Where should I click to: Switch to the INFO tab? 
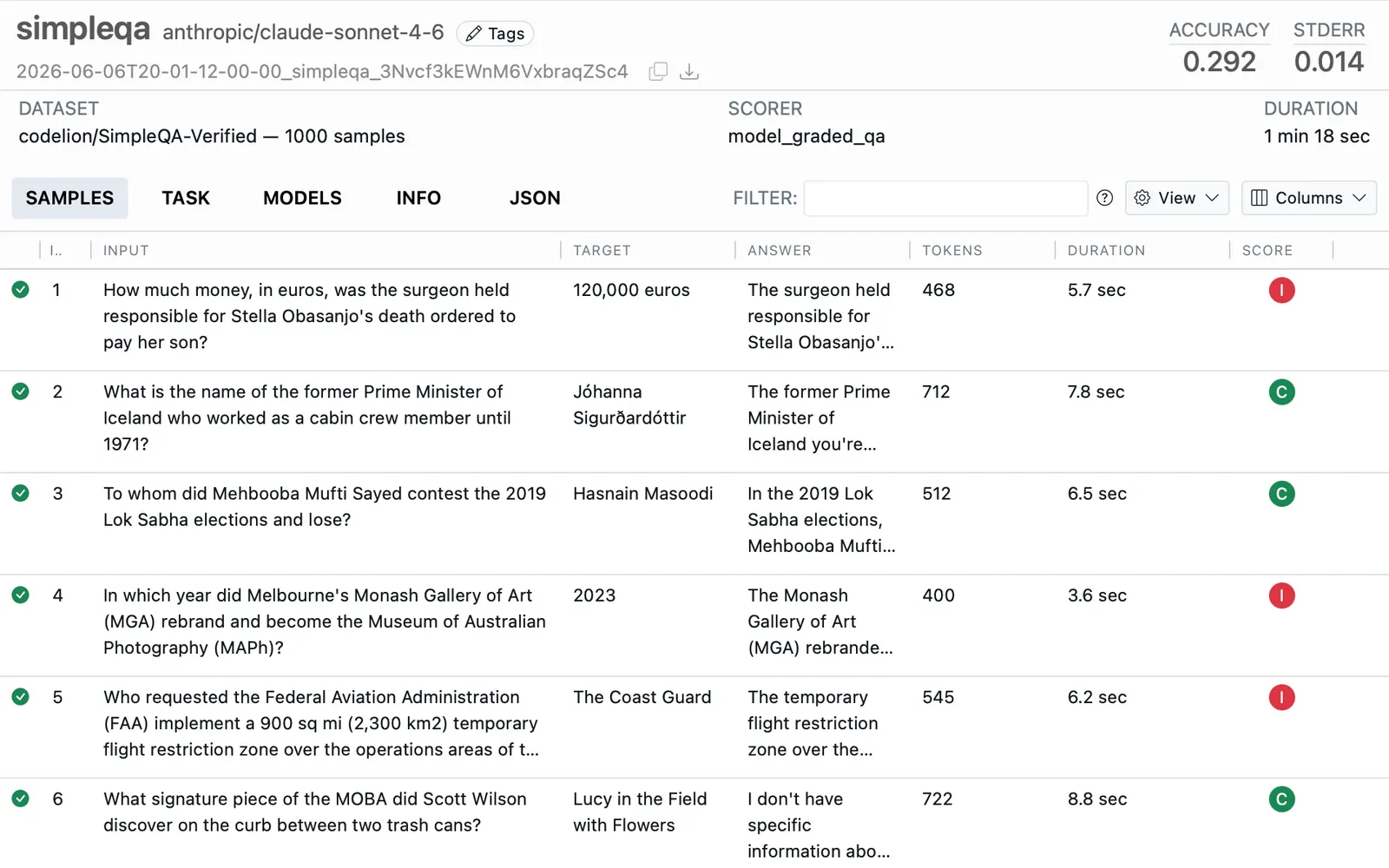pos(418,198)
